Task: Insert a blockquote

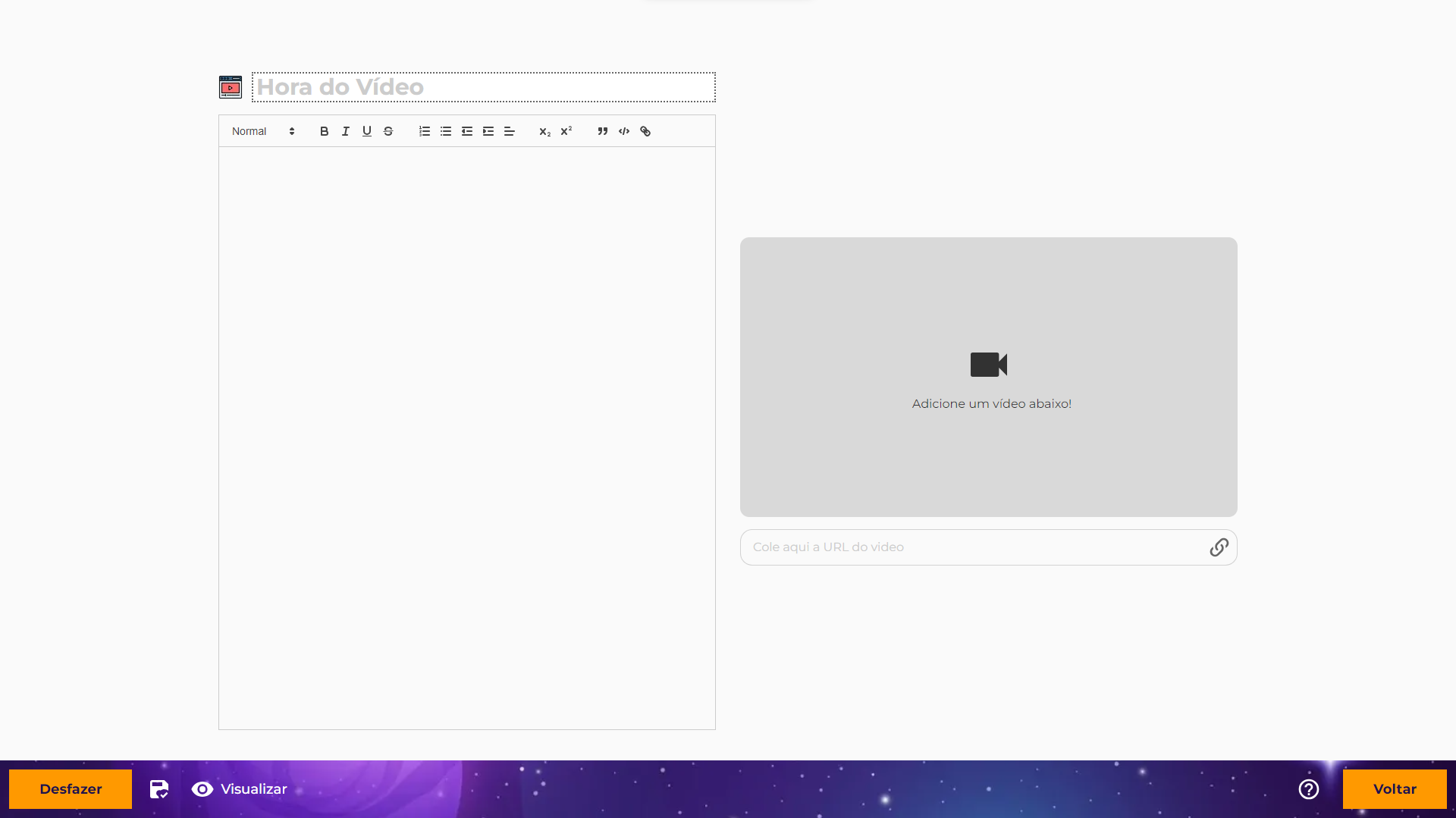Action: click(603, 131)
